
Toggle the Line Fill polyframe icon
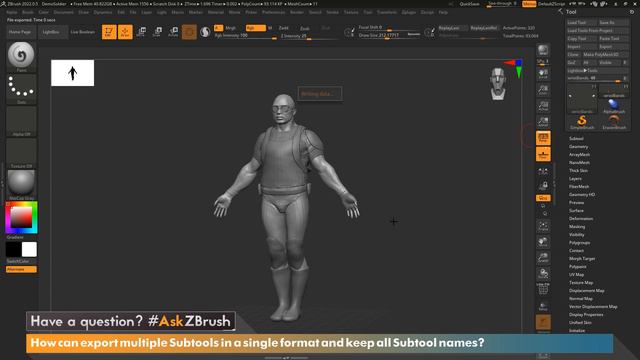(543, 289)
